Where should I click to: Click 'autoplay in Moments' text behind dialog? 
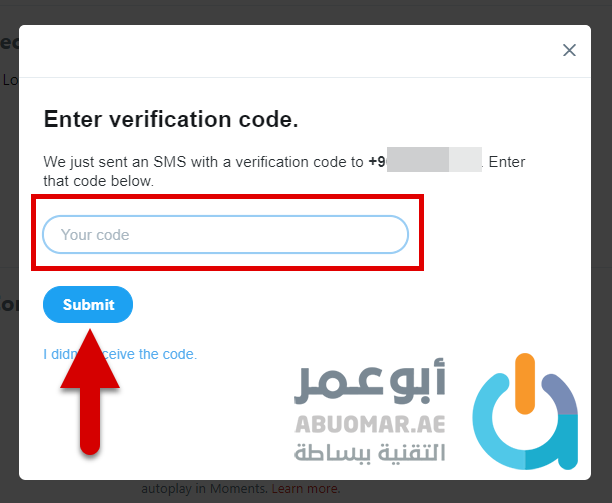pos(204,489)
